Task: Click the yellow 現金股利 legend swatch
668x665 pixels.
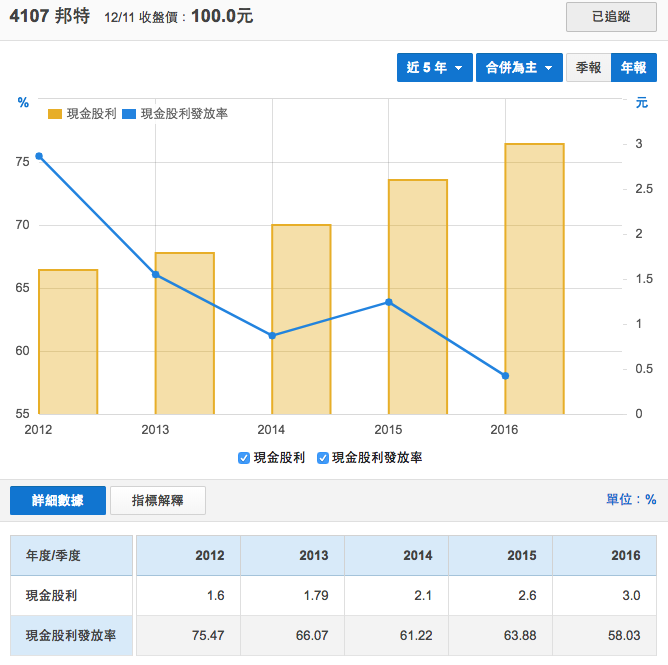Action: pos(55,114)
